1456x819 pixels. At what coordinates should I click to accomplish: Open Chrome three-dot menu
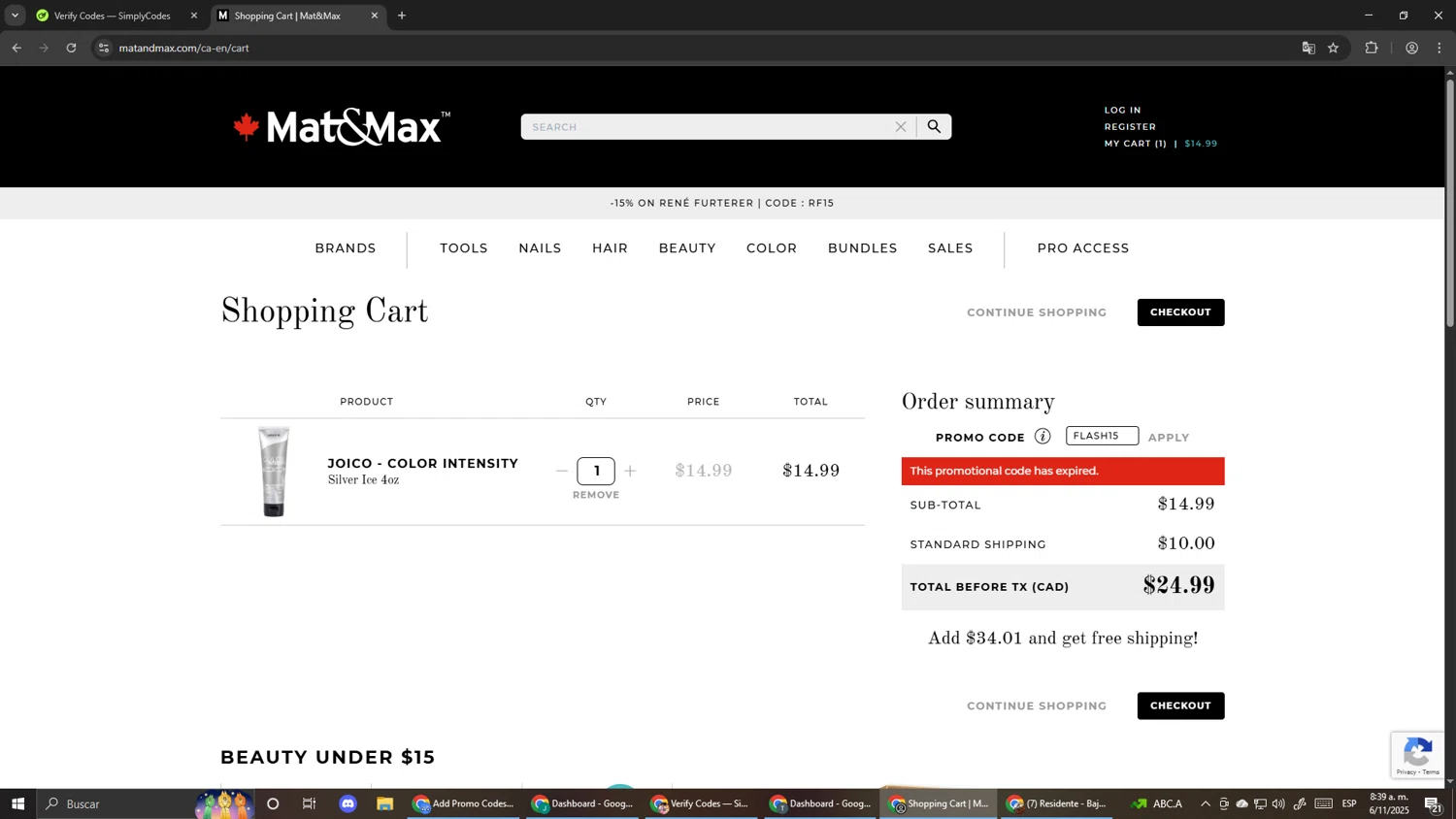tap(1439, 48)
